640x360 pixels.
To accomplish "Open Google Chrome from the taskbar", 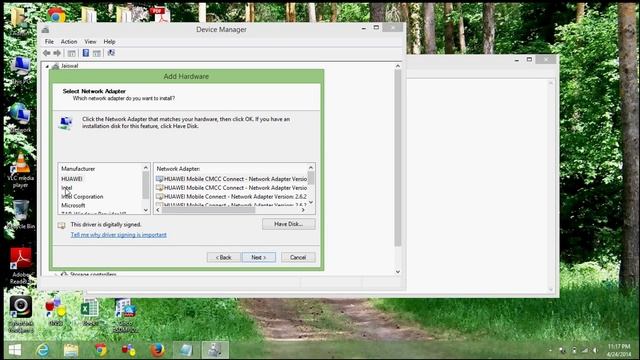I will tap(100, 350).
